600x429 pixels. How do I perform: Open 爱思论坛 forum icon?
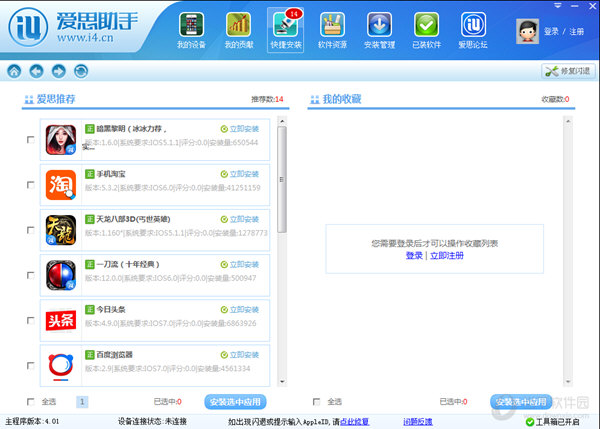(x=473, y=24)
